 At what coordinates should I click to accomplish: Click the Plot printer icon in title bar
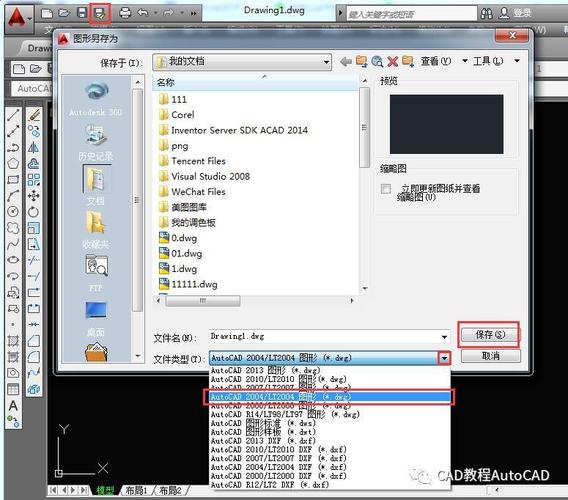click(x=125, y=13)
